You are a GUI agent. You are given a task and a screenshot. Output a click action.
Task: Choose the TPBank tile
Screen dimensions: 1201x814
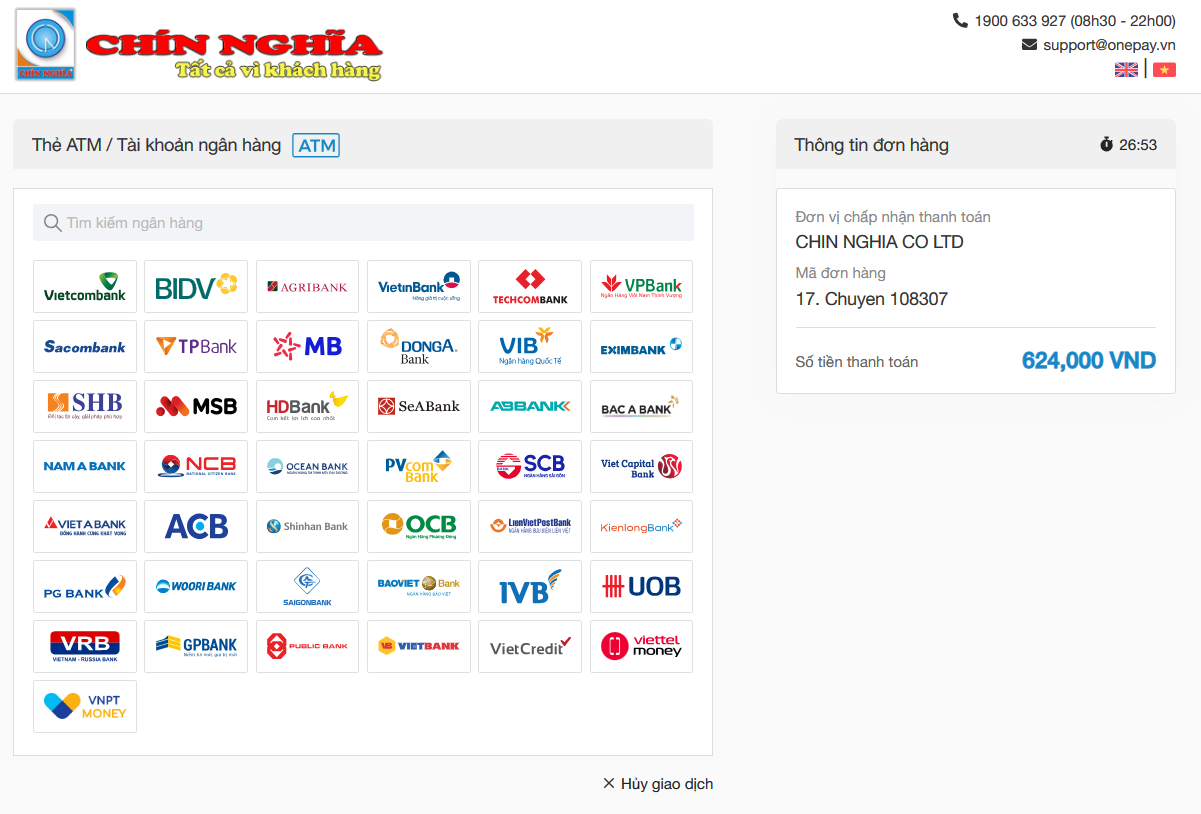click(196, 347)
